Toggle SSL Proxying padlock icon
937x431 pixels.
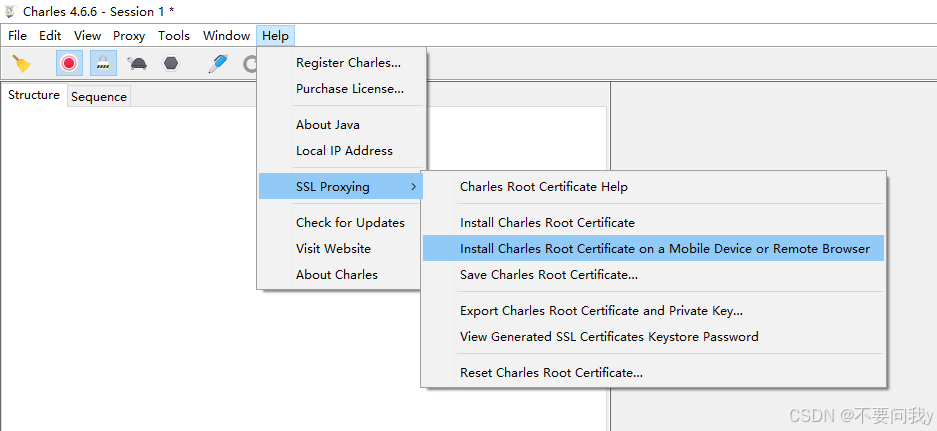[x=103, y=63]
